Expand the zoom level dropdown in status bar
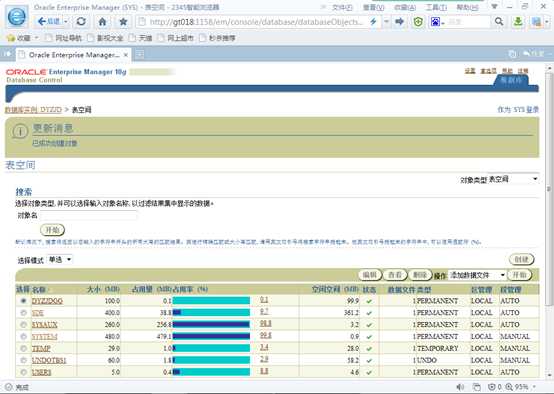The image size is (554, 394). coord(534,387)
